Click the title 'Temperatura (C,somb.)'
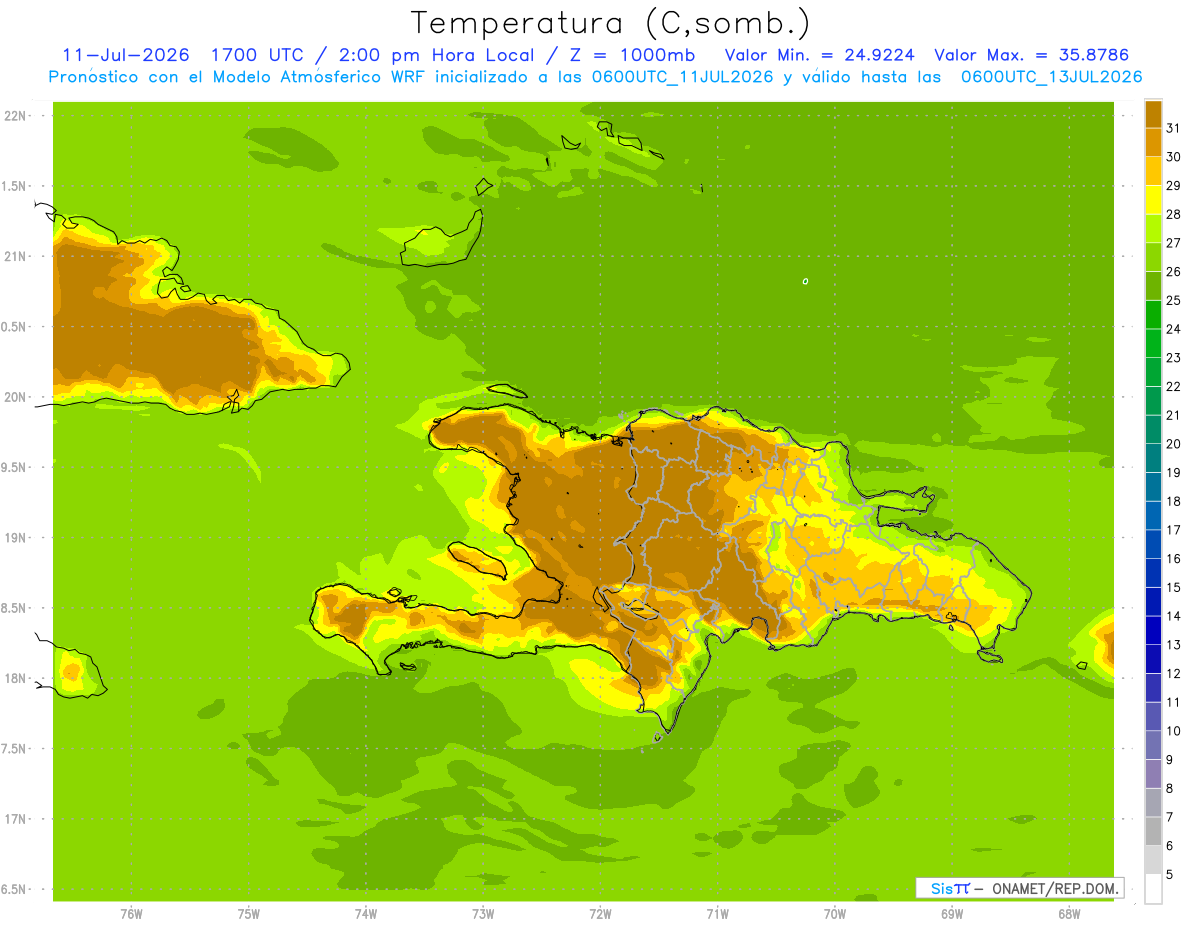Viewport: 1200px width, 927px height. tap(610, 22)
